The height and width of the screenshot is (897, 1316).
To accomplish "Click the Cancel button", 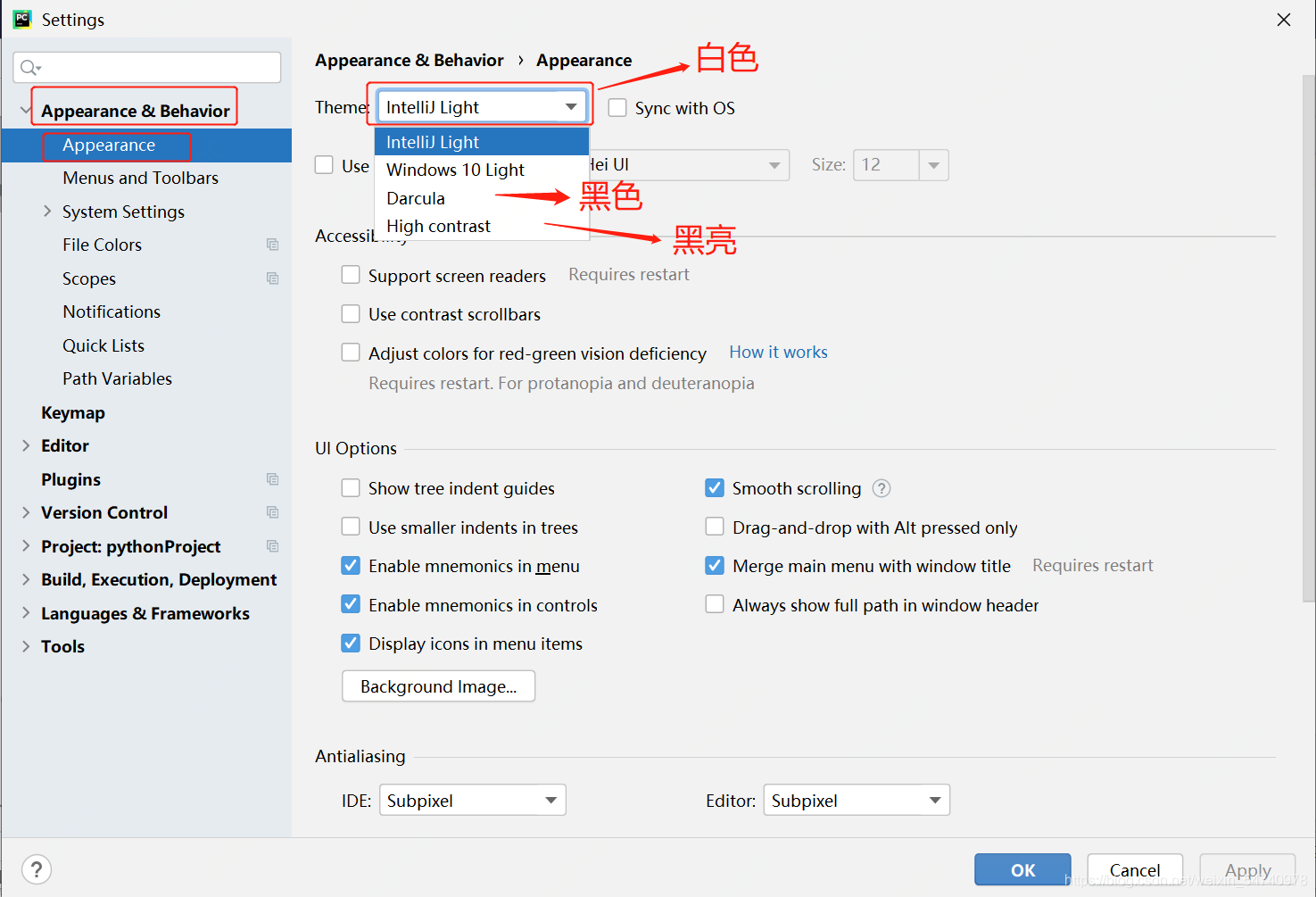I will [1135, 869].
